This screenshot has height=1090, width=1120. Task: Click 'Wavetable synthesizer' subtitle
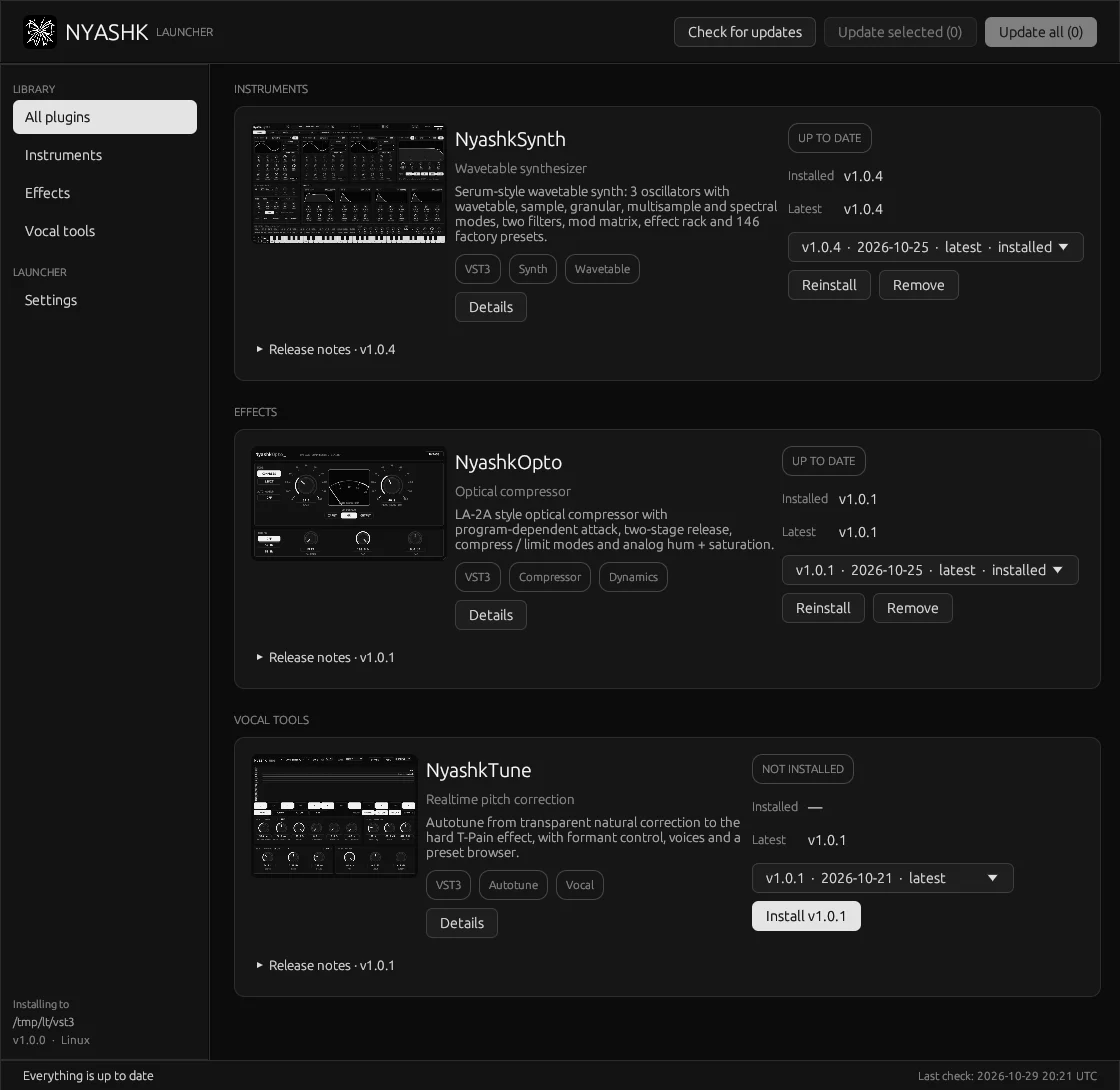(x=521, y=169)
